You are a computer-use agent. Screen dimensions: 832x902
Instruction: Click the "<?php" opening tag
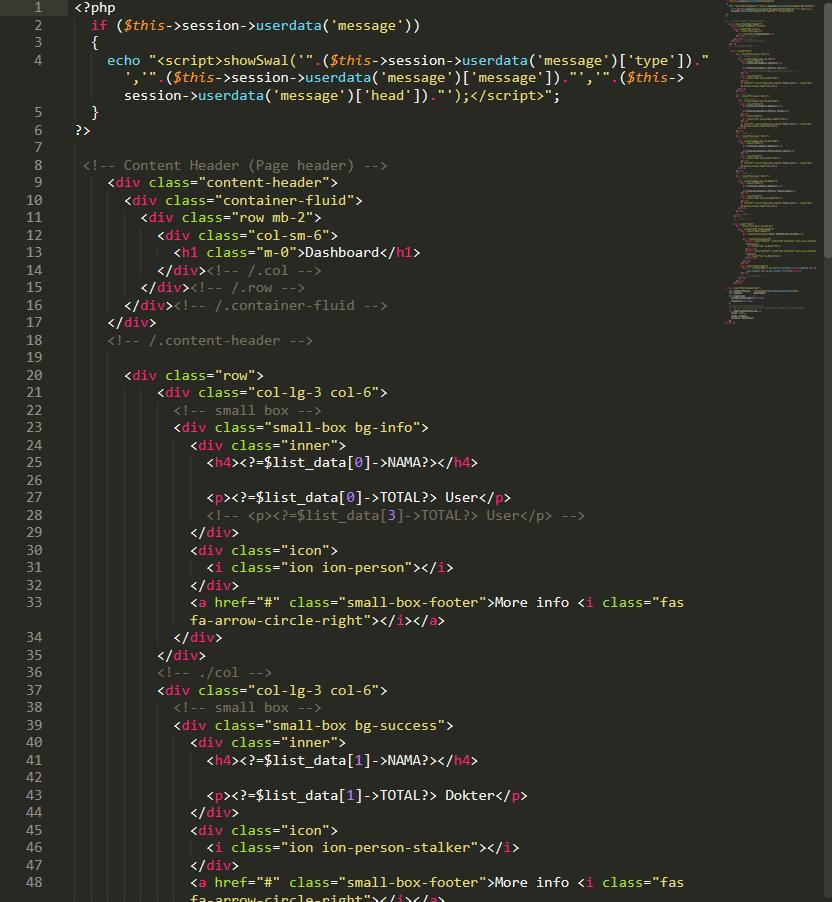click(95, 7)
